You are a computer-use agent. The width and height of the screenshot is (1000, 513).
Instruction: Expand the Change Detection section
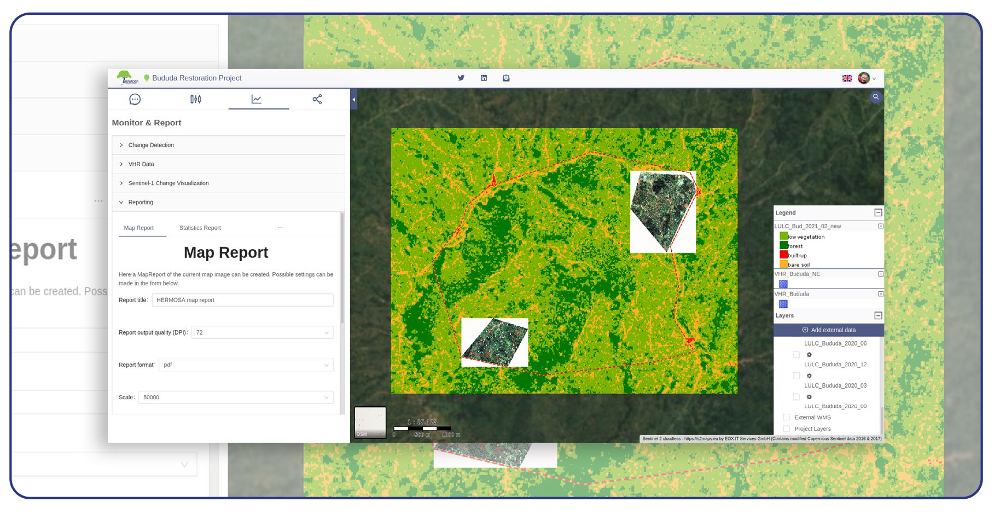click(151, 145)
